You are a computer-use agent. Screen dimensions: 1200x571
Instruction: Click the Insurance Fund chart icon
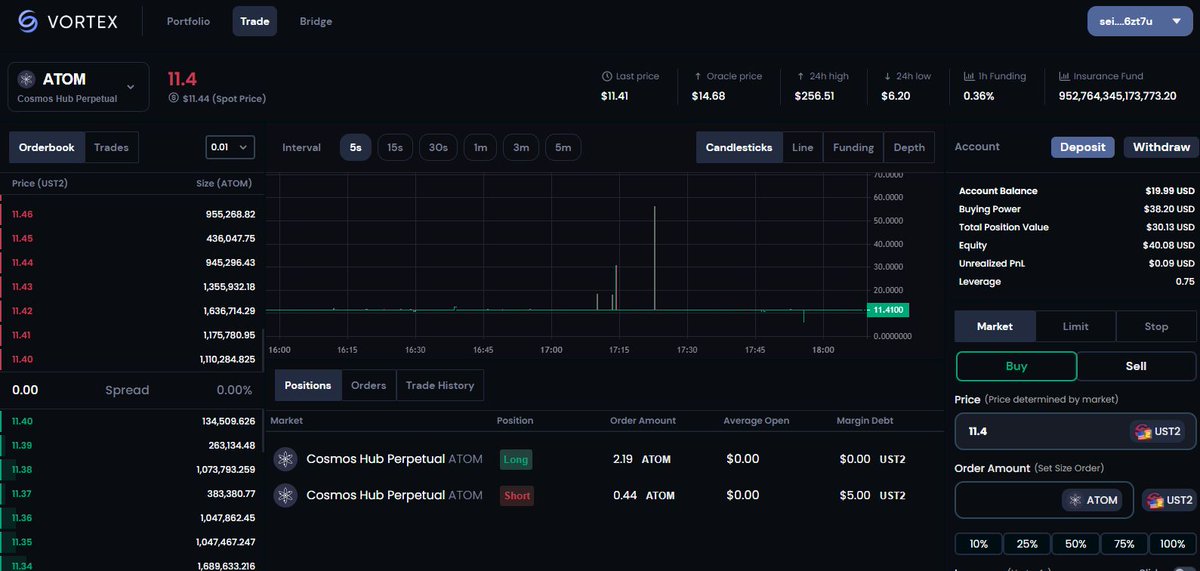1064,76
